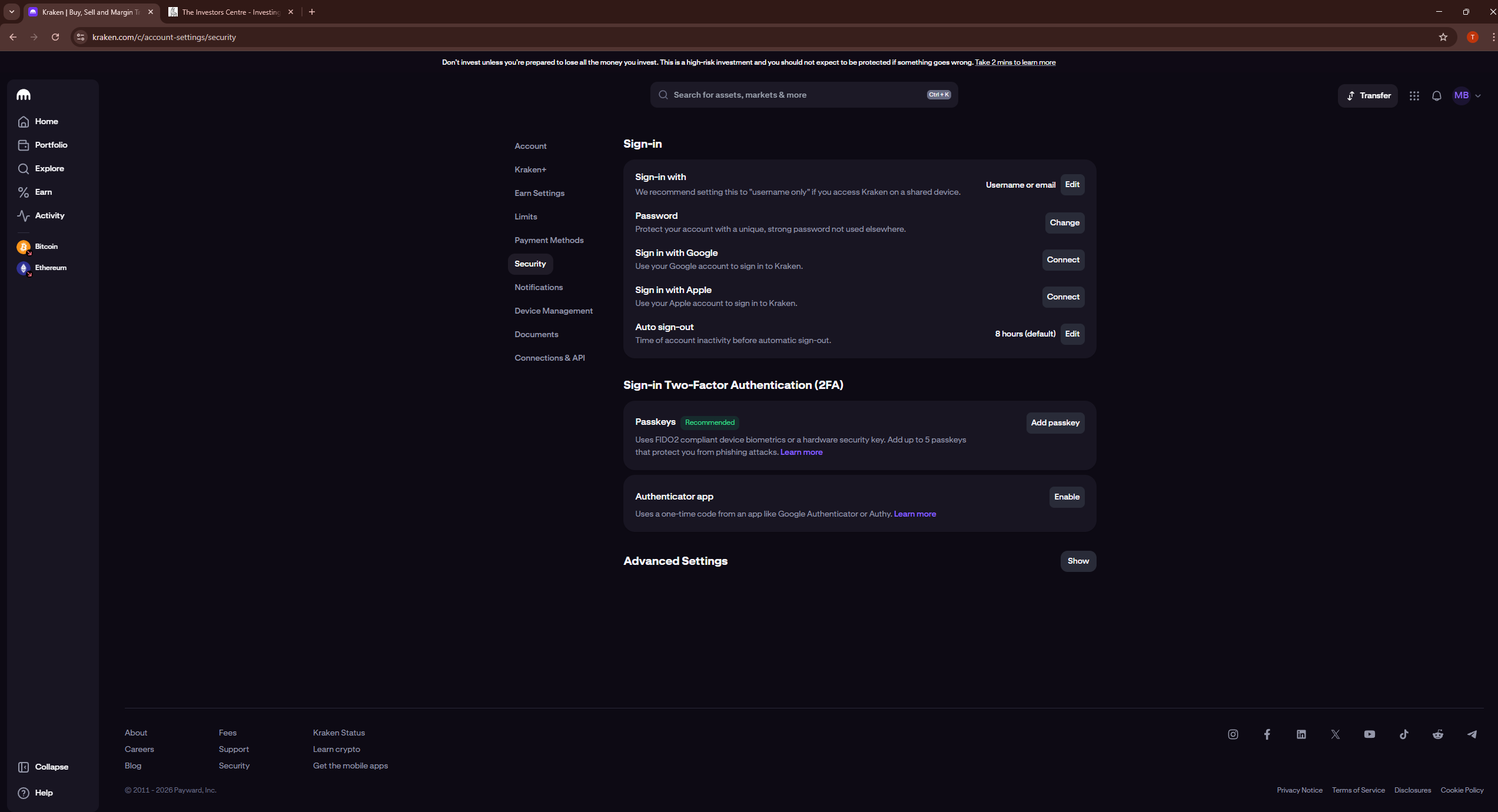Expand the MB account profile dropdown

tap(1467, 95)
